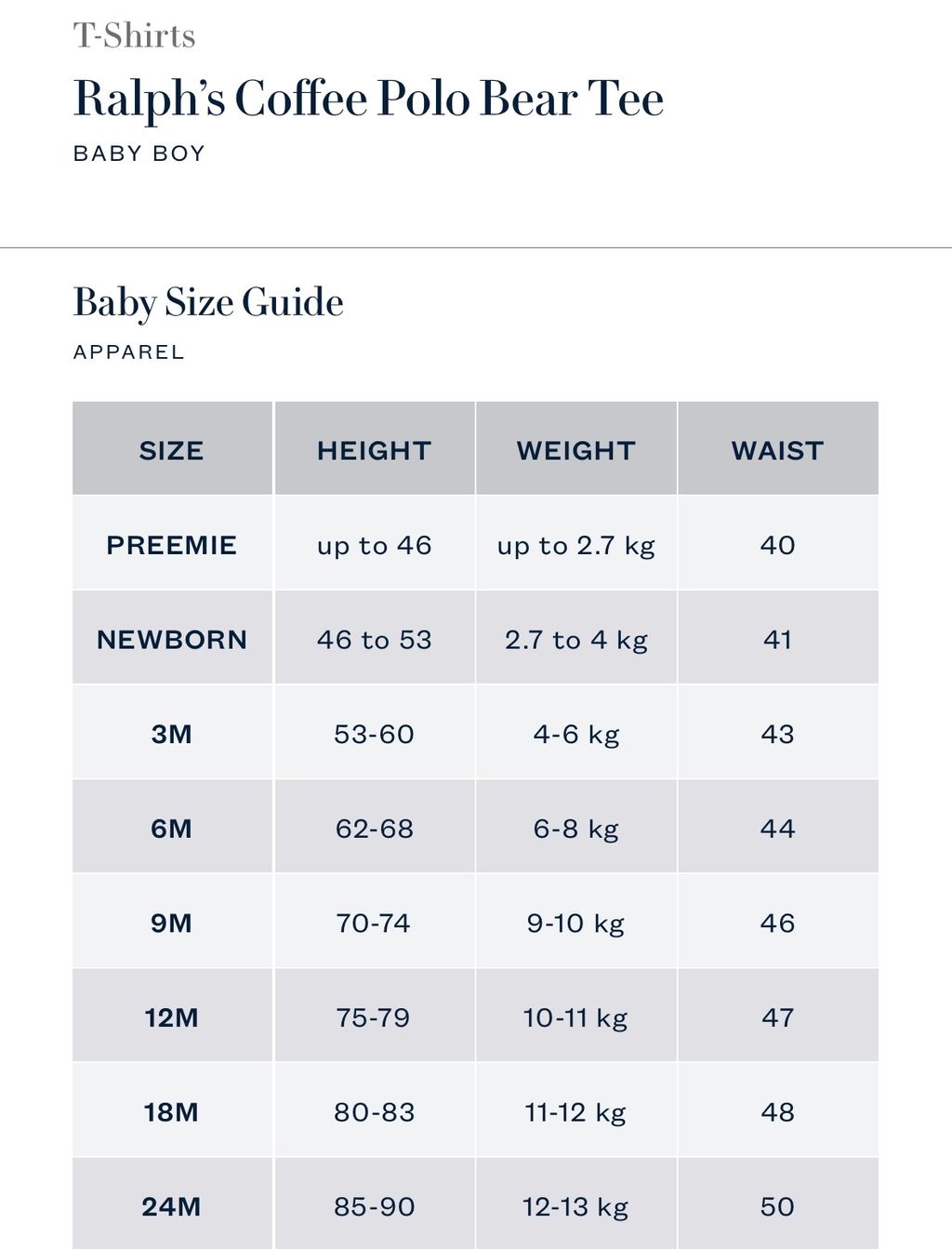Click the 9M weight value 9-10 kg
Viewport: 952px width, 1249px height.
(576, 923)
